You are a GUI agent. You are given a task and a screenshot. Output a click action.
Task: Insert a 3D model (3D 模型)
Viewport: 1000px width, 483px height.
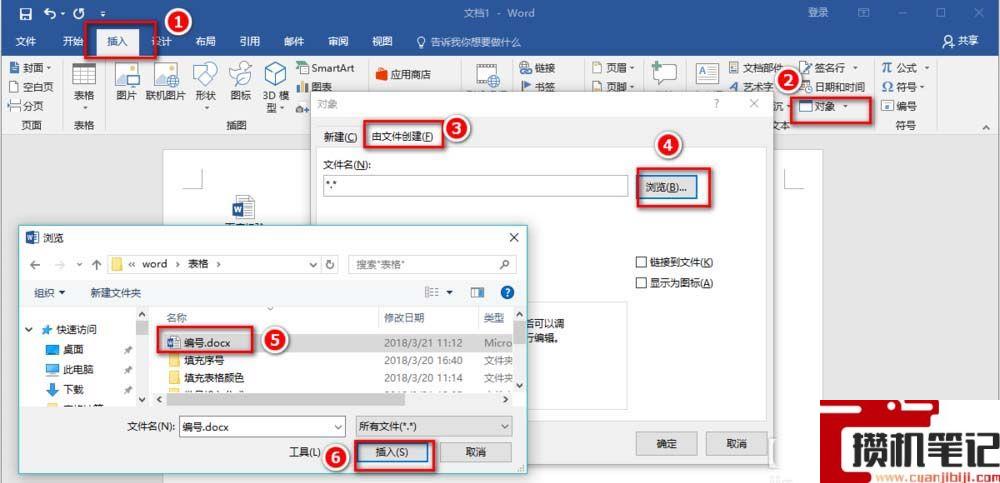276,87
